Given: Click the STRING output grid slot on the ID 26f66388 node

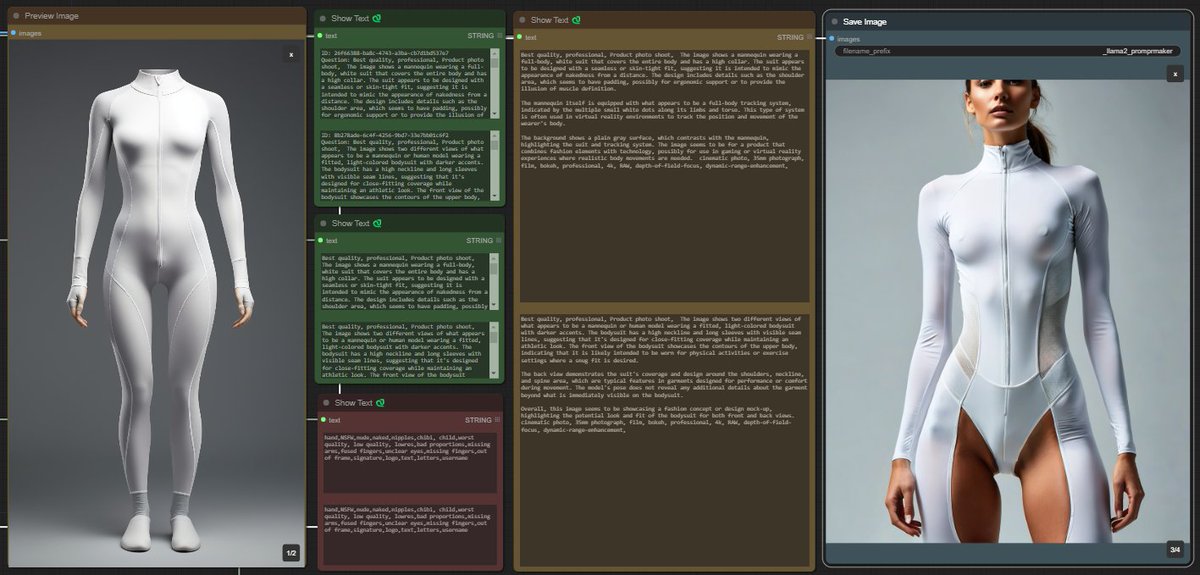Looking at the screenshot, I should pyautogui.click(x=499, y=35).
